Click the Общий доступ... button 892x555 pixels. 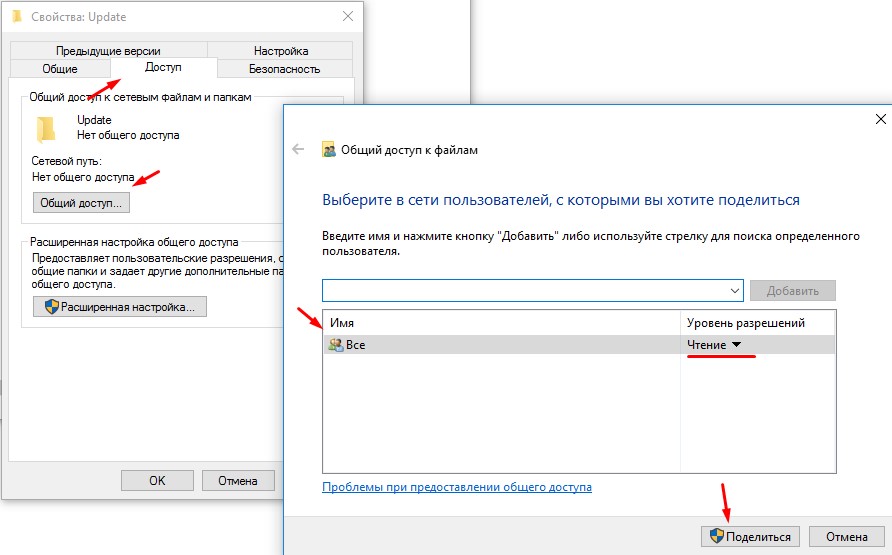[x=81, y=203]
